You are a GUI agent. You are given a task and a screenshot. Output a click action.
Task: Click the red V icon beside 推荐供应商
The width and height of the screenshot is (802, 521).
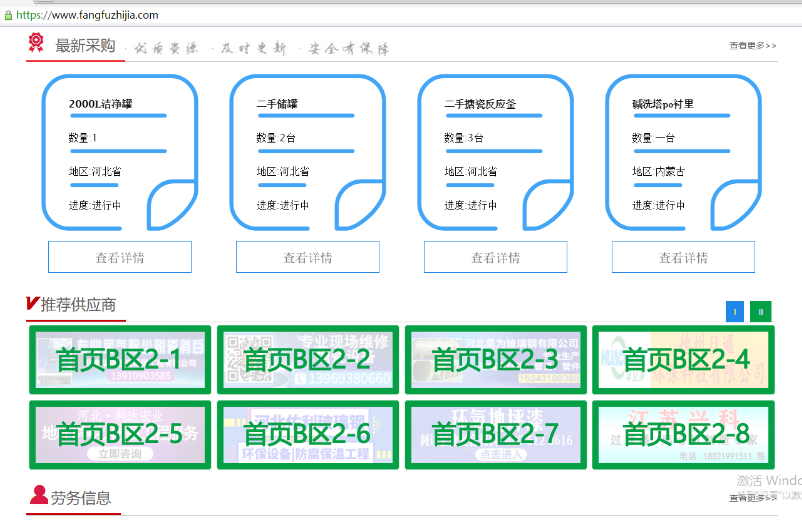point(32,304)
